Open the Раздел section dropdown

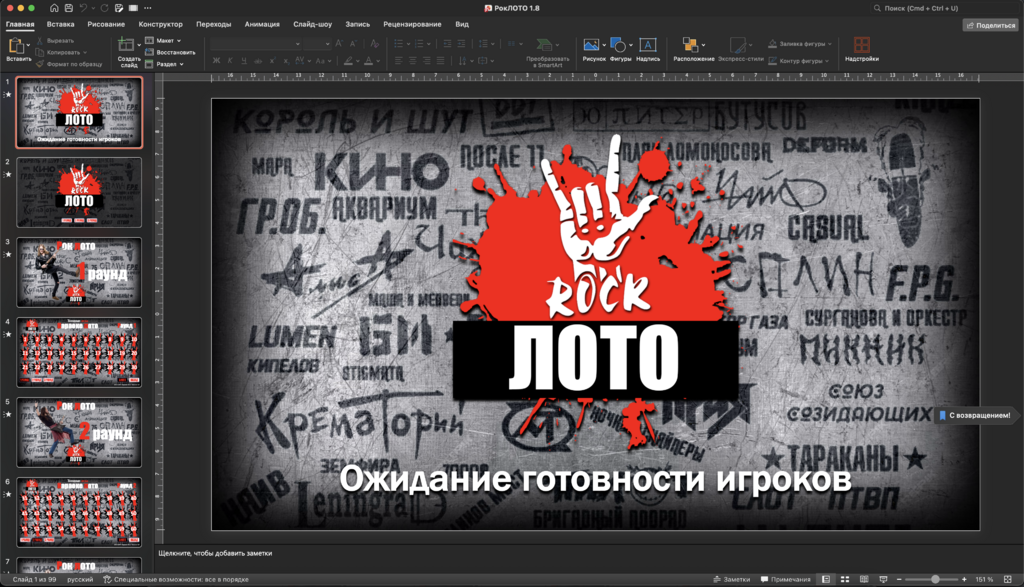click(165, 64)
